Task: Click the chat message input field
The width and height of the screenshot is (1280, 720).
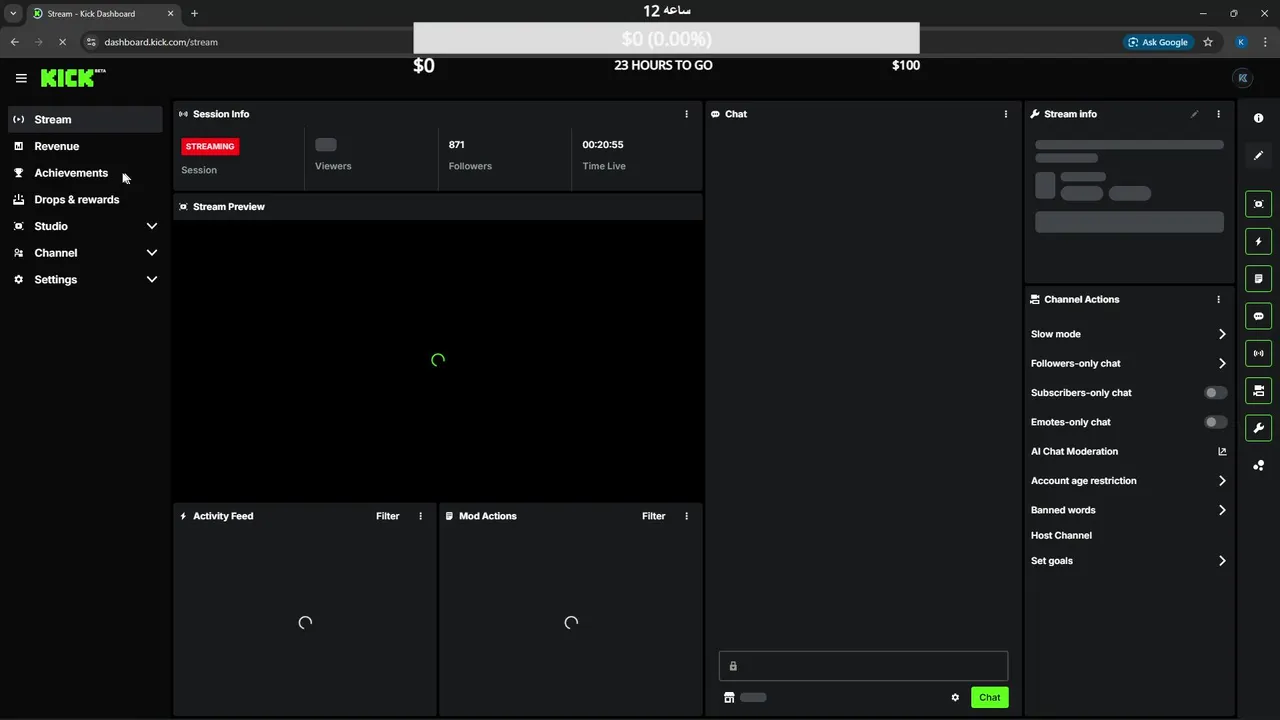Action: [x=863, y=666]
